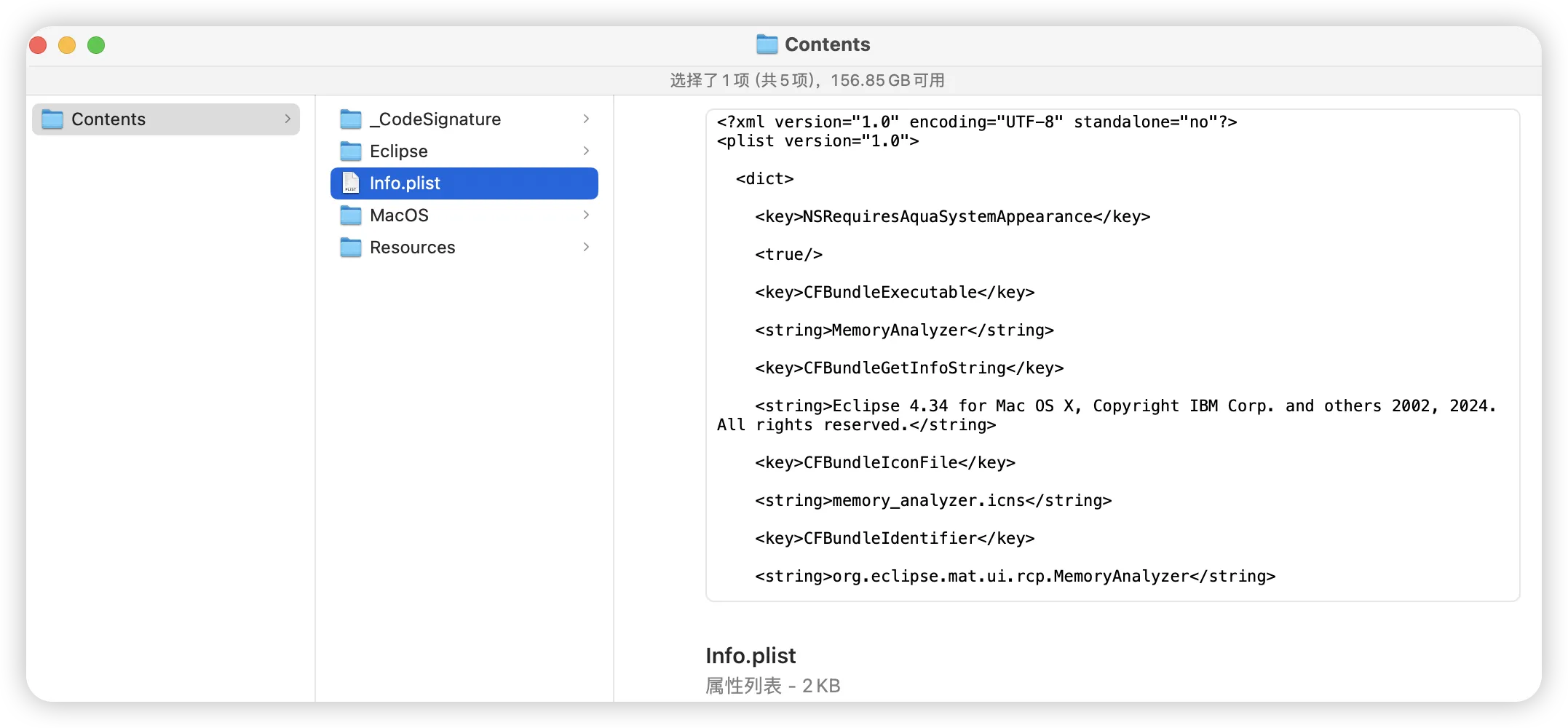This screenshot has height=728, width=1568.
Task: Click the _CodeSignature folder icon
Action: point(351,119)
